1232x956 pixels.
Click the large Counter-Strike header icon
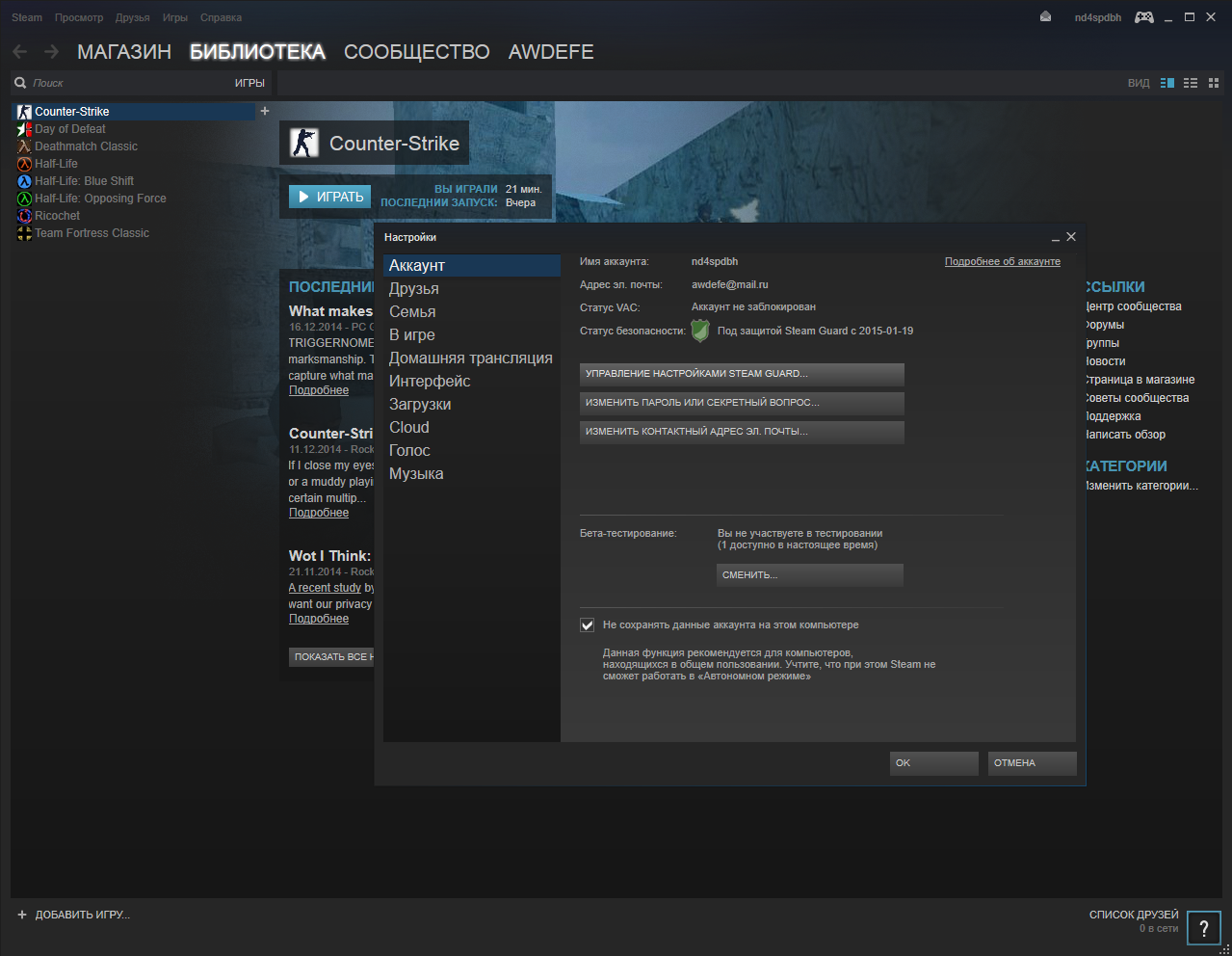click(x=304, y=144)
